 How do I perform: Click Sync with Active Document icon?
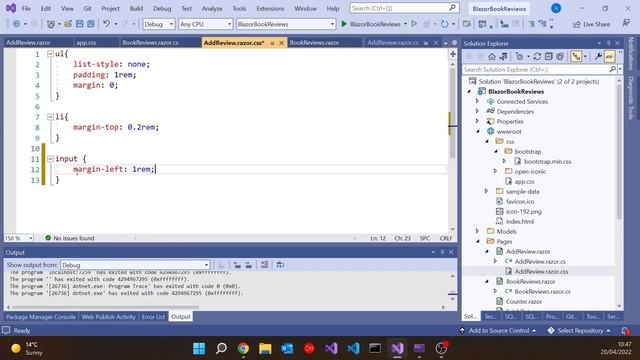[537, 56]
